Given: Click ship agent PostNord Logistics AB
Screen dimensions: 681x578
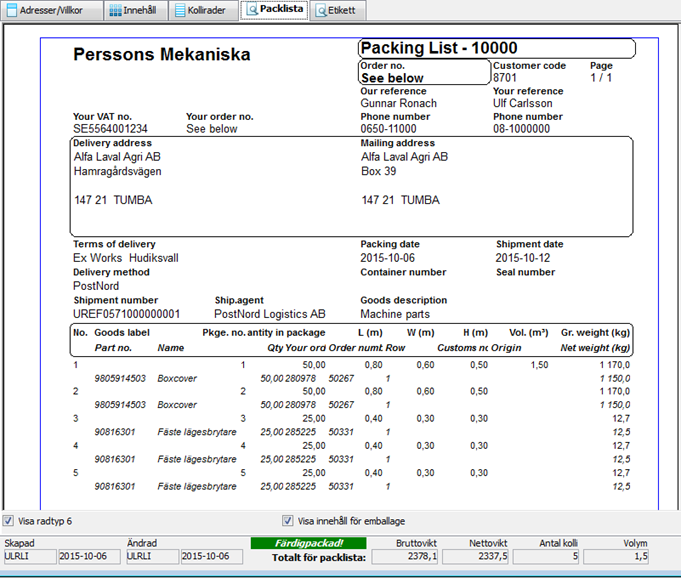Looking at the screenshot, I should (x=270, y=314).
